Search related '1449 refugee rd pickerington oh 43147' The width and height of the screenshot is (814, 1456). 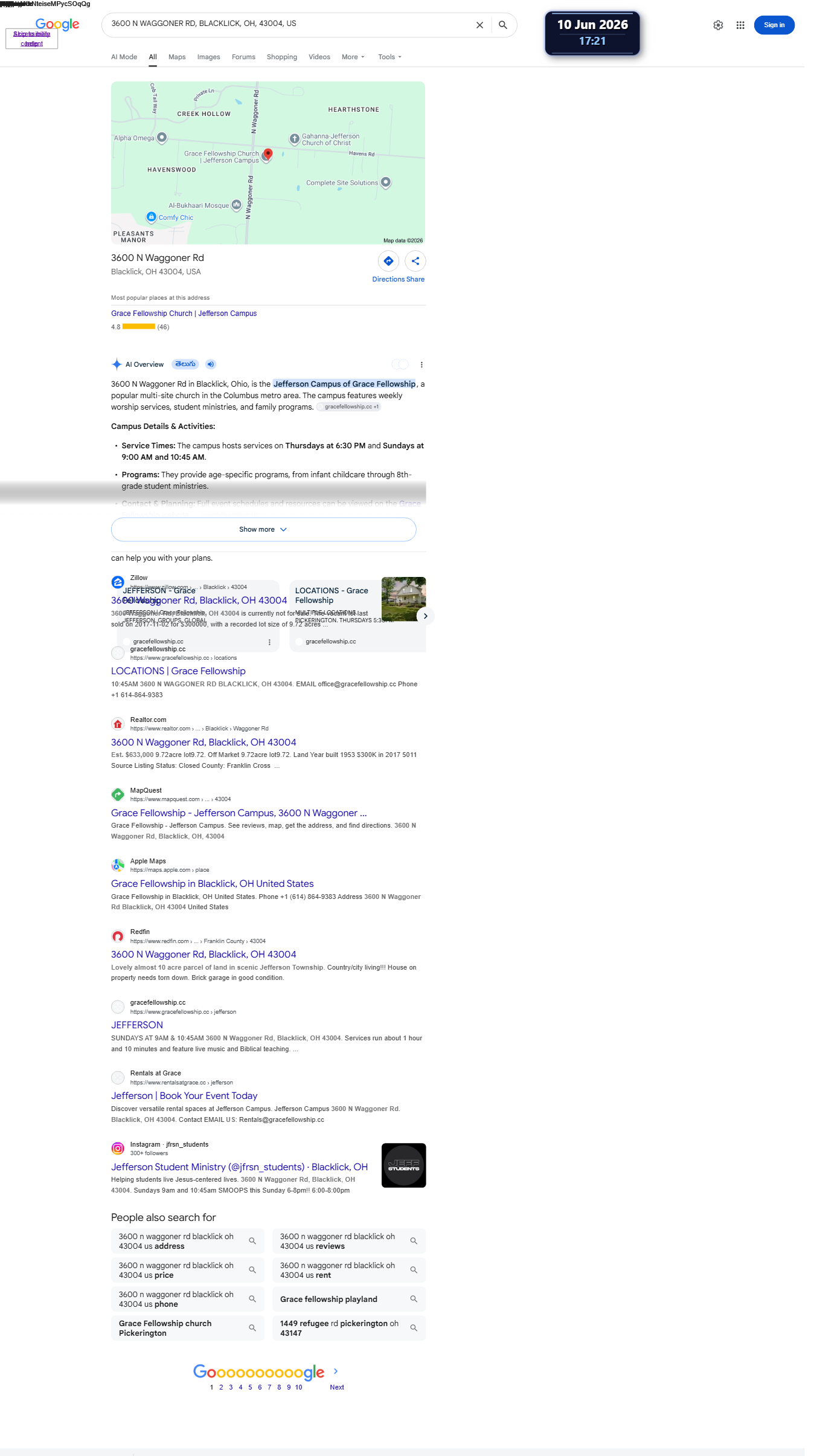point(349,1328)
